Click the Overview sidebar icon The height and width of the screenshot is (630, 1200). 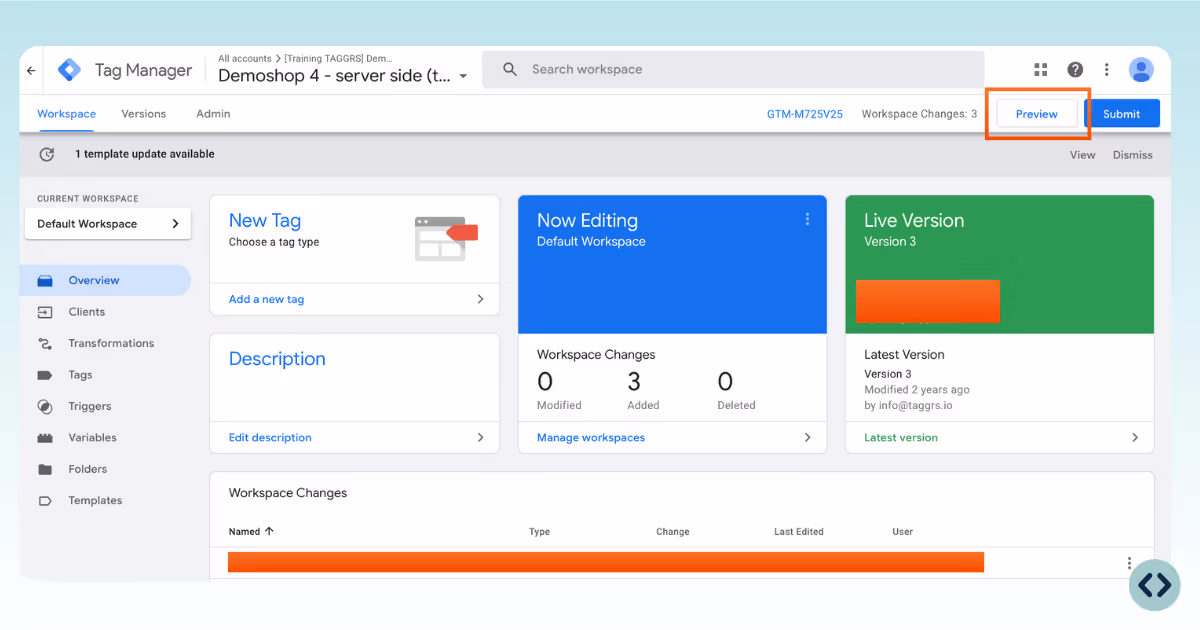coord(45,281)
